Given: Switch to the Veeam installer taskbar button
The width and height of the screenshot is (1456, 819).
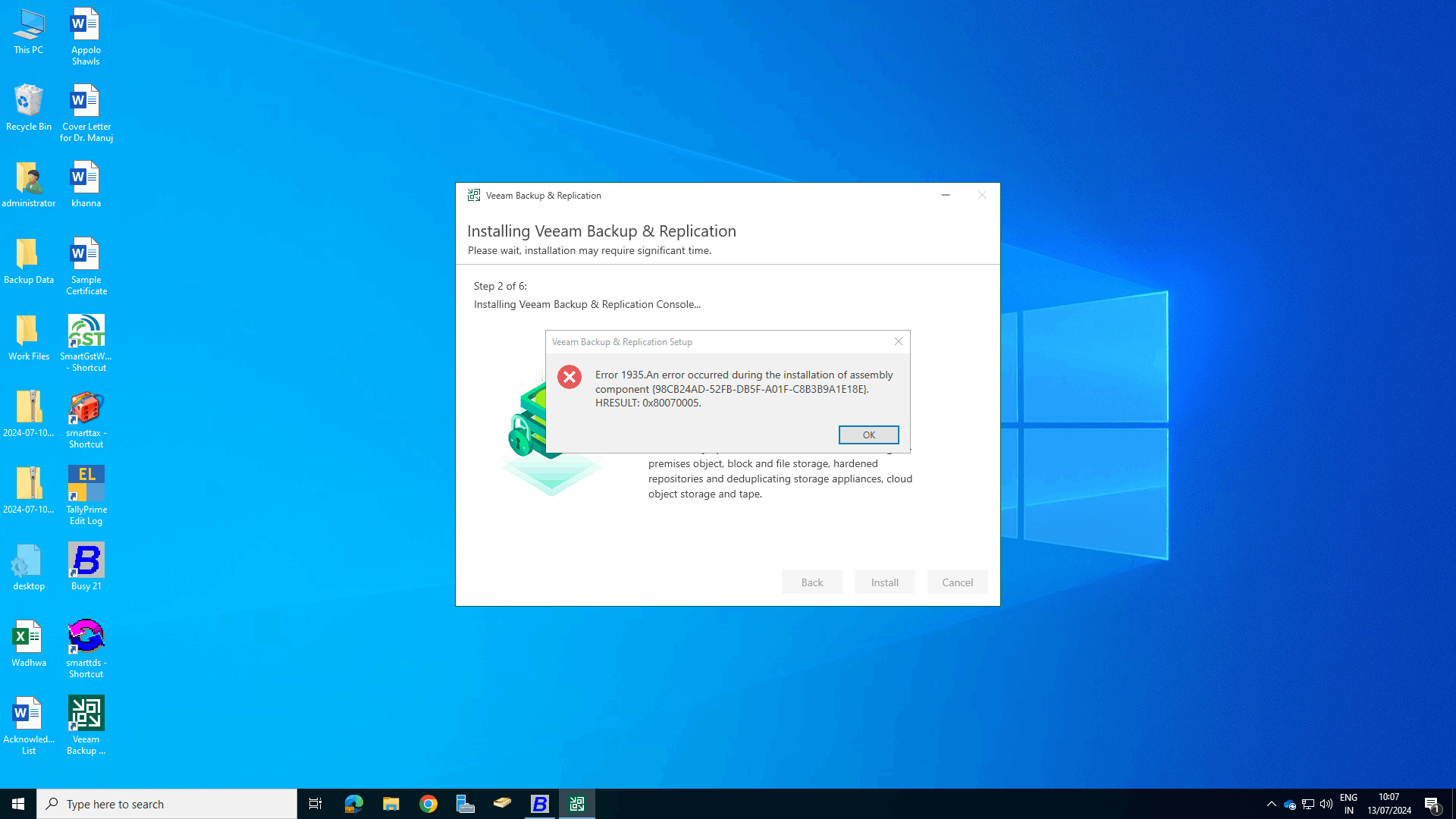Looking at the screenshot, I should 577,804.
